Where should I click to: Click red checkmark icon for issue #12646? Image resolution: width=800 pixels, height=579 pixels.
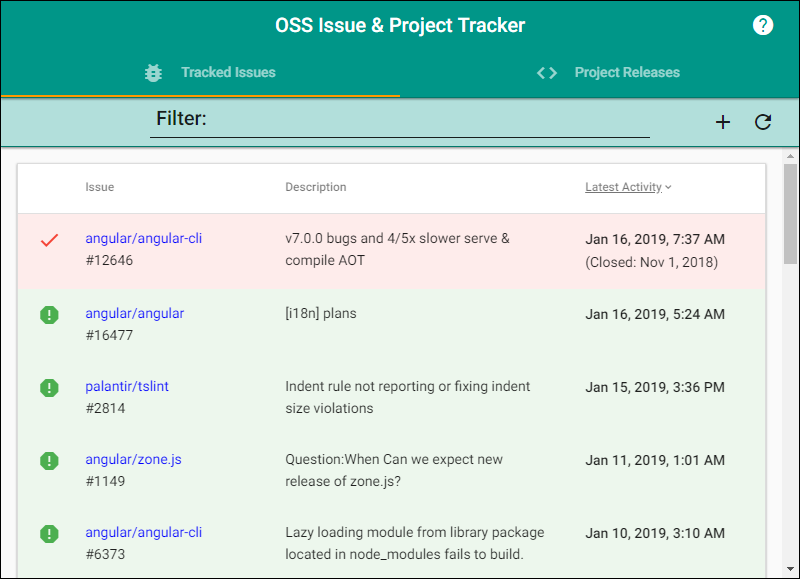[x=49, y=240]
